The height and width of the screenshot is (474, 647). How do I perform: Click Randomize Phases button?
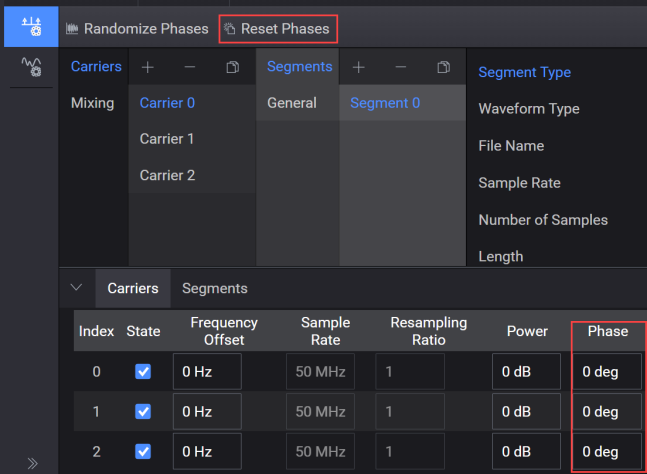pyautogui.click(x=137, y=29)
